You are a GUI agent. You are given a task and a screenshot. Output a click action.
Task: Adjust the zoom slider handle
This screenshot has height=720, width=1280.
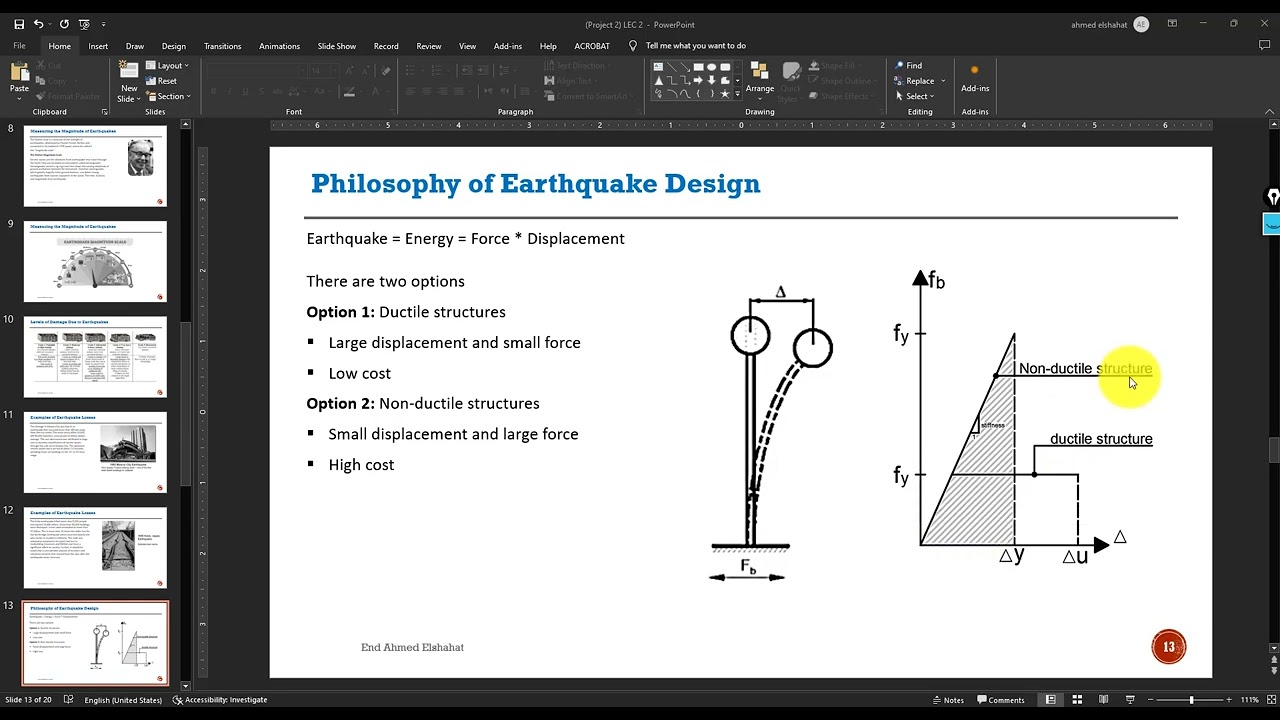[x=1191, y=700]
